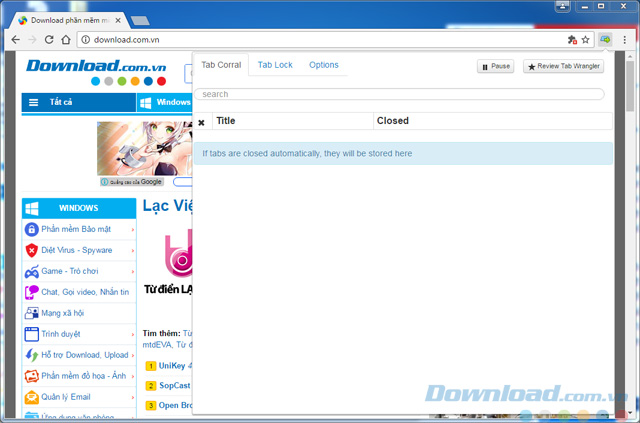640x423 pixels.
Task: Open Phần mềm đồ họa - Ảnh category
Action: click(x=84, y=376)
